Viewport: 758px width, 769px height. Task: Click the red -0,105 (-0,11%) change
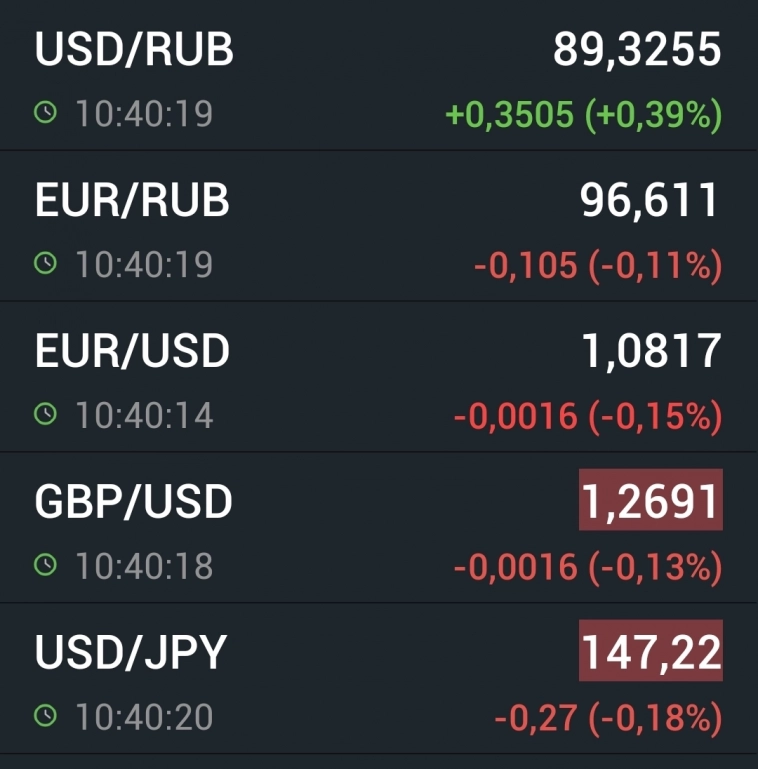coord(597,266)
